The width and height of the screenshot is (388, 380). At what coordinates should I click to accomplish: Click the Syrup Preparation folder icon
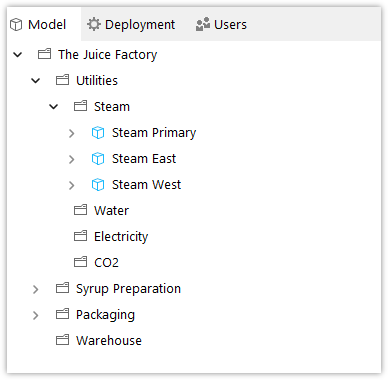[x=62, y=288]
